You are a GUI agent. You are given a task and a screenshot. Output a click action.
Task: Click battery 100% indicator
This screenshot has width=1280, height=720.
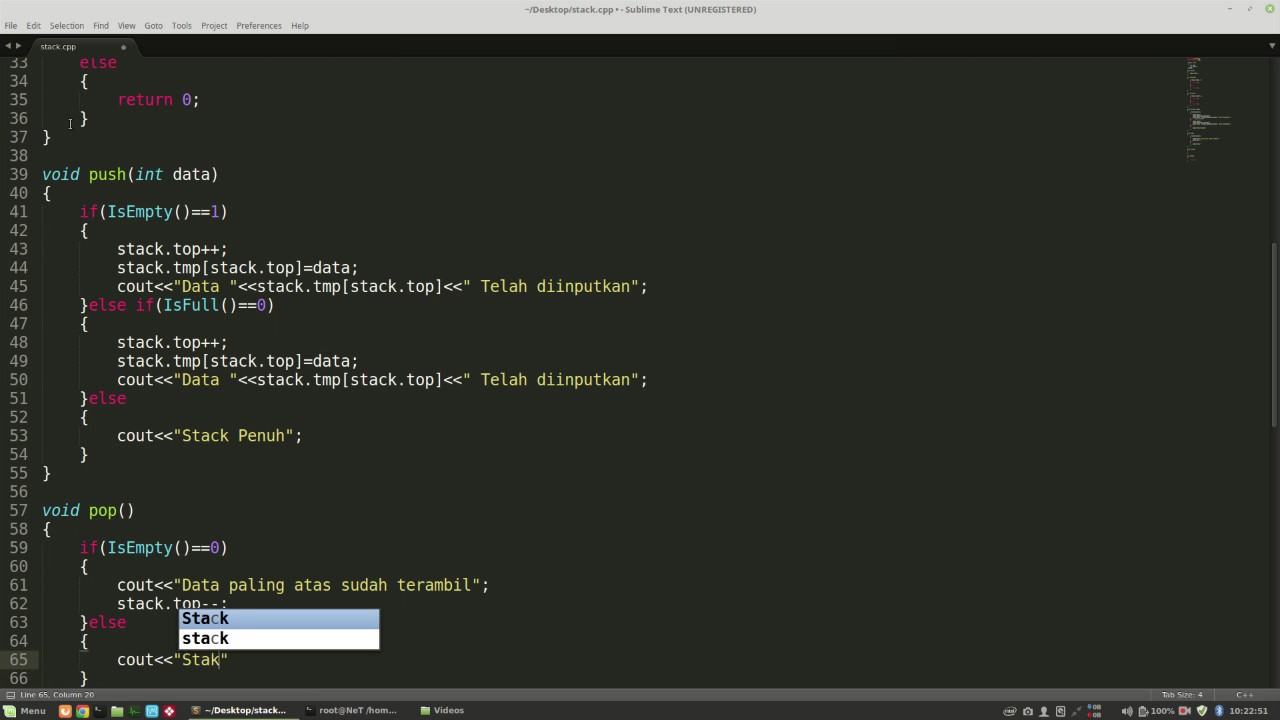tap(1156, 711)
